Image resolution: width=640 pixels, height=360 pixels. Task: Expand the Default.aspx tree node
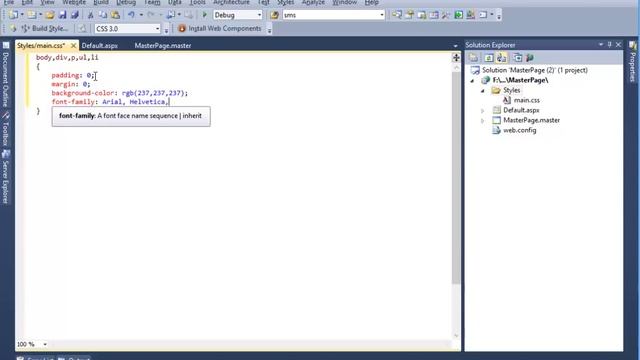click(x=482, y=111)
